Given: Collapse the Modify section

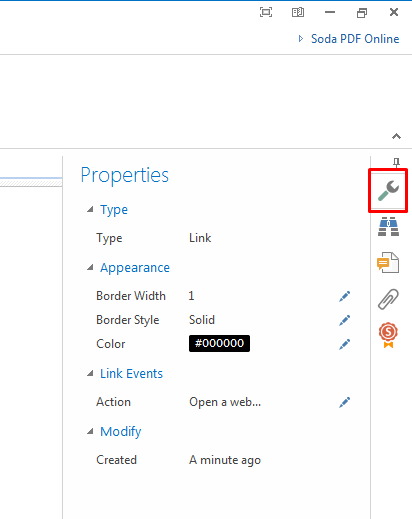Looking at the screenshot, I should (x=90, y=432).
